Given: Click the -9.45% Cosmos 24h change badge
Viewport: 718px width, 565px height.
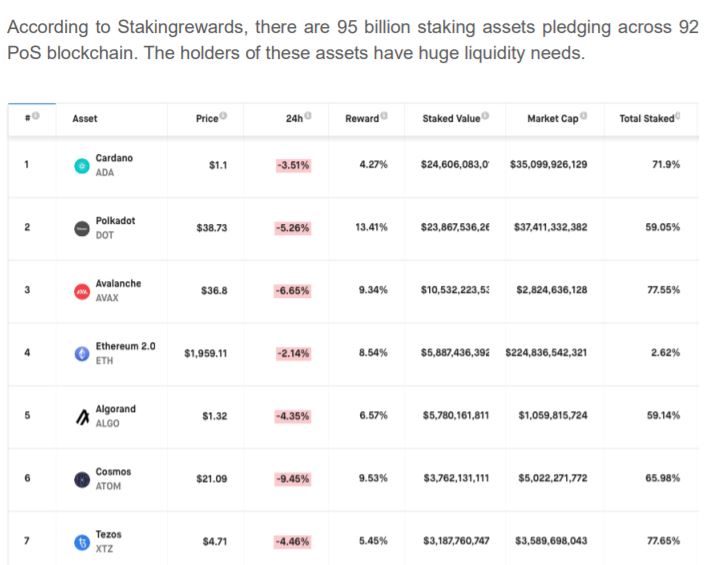Looking at the screenshot, I should pyautogui.click(x=292, y=479).
